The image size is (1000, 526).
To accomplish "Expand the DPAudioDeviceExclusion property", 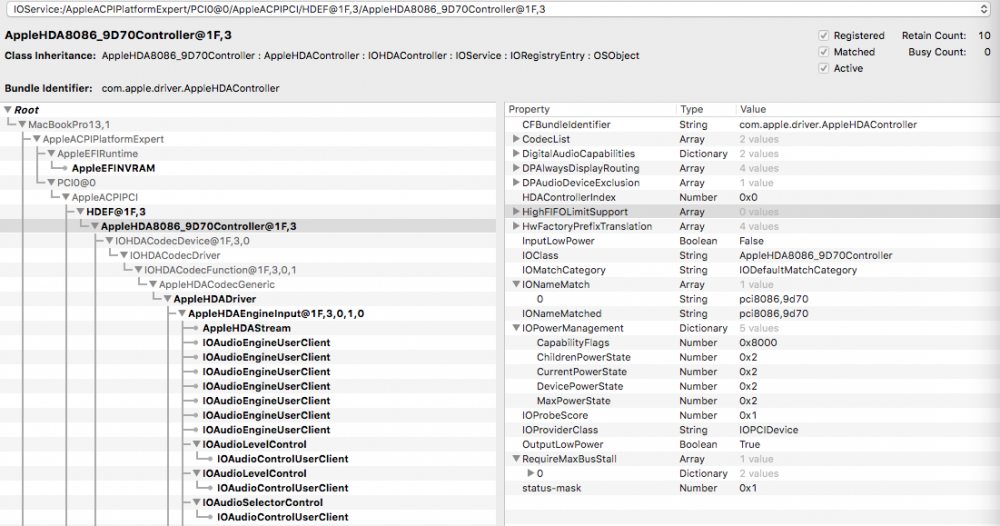I will pos(516,182).
